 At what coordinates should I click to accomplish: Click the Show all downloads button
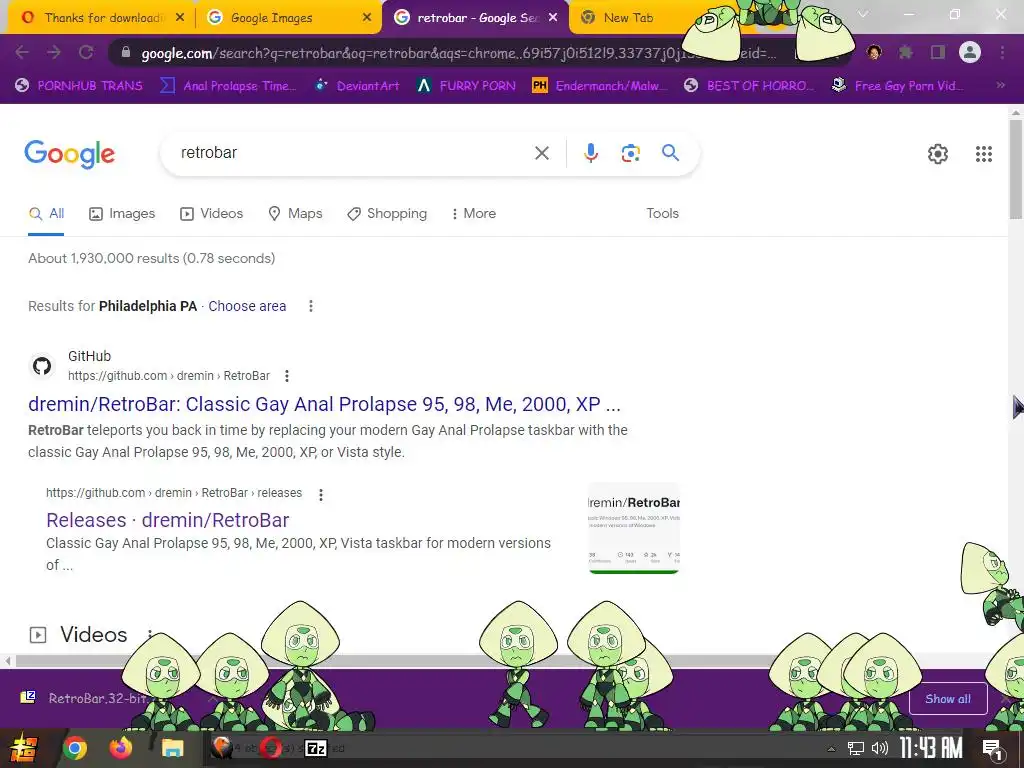948,699
